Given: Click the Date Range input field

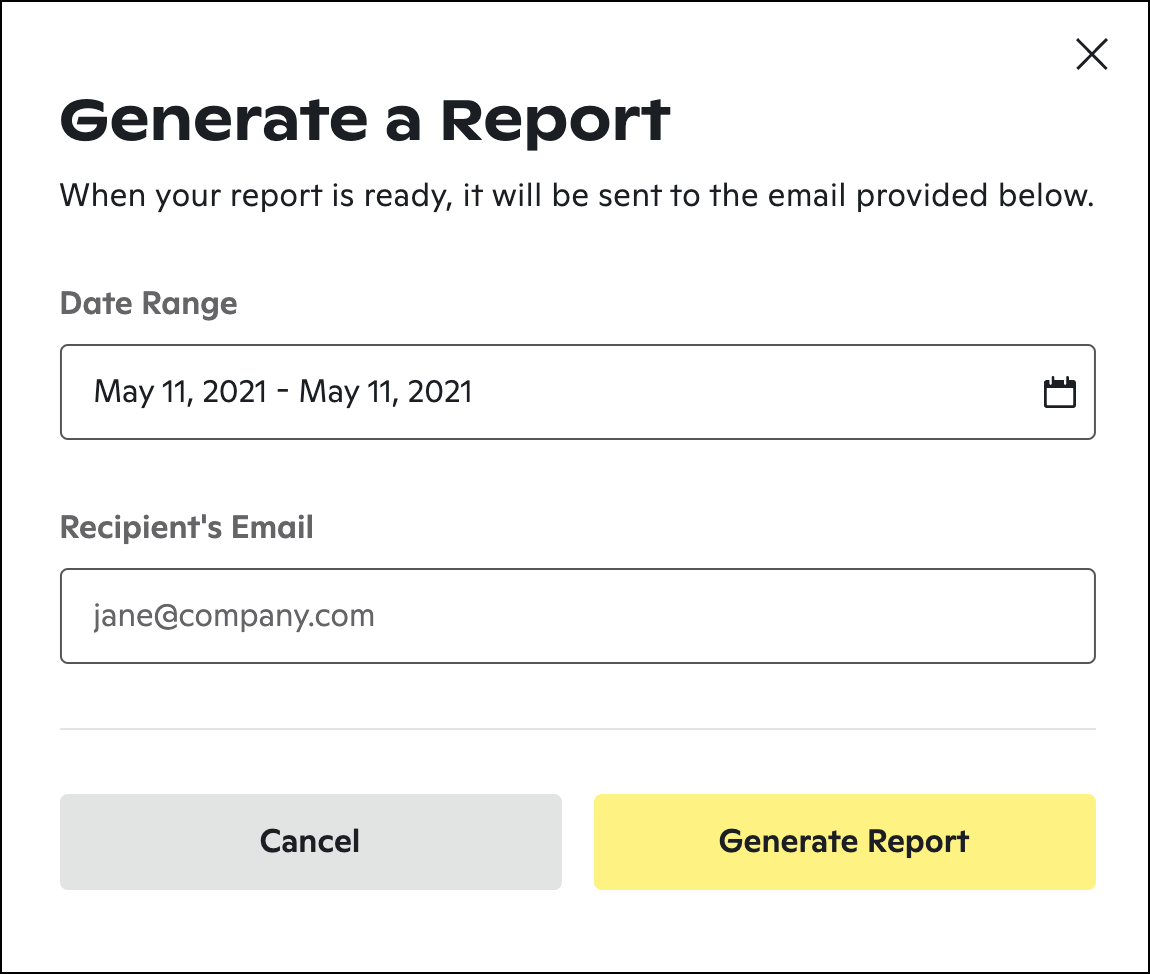Looking at the screenshot, I should point(577,392).
